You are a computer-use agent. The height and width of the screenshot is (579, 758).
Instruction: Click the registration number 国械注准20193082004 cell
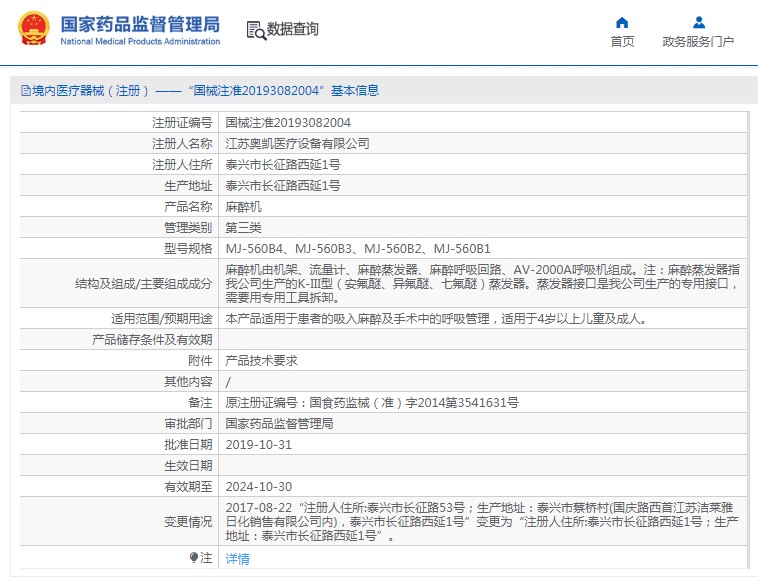[288, 123]
